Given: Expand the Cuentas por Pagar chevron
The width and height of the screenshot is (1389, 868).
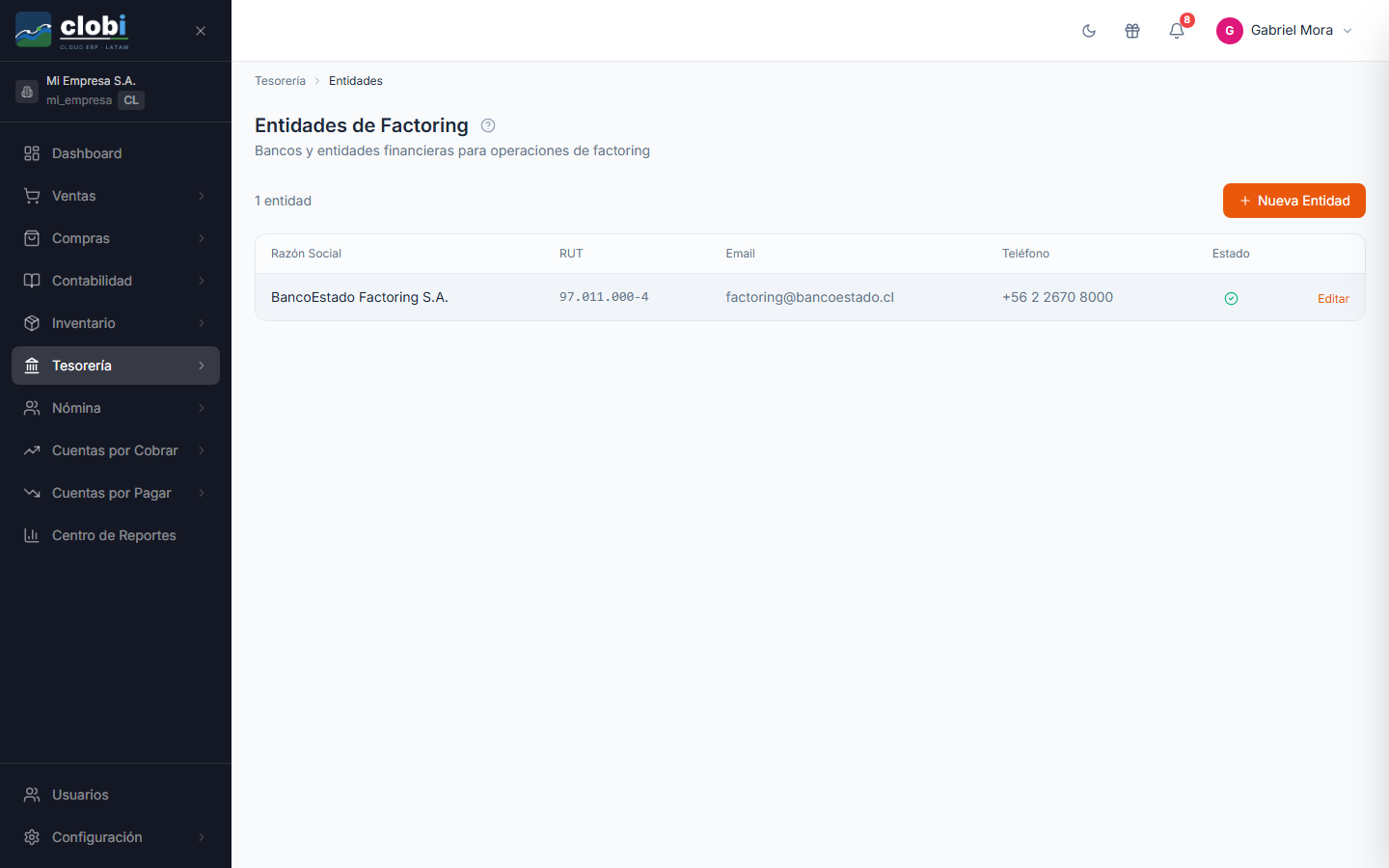Looking at the screenshot, I should click(x=202, y=493).
